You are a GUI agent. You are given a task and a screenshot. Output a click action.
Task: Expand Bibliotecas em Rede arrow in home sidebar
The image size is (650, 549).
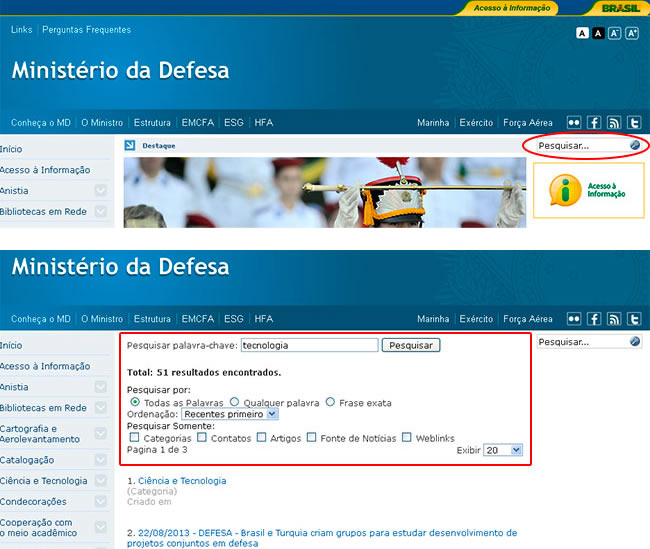coord(100,211)
